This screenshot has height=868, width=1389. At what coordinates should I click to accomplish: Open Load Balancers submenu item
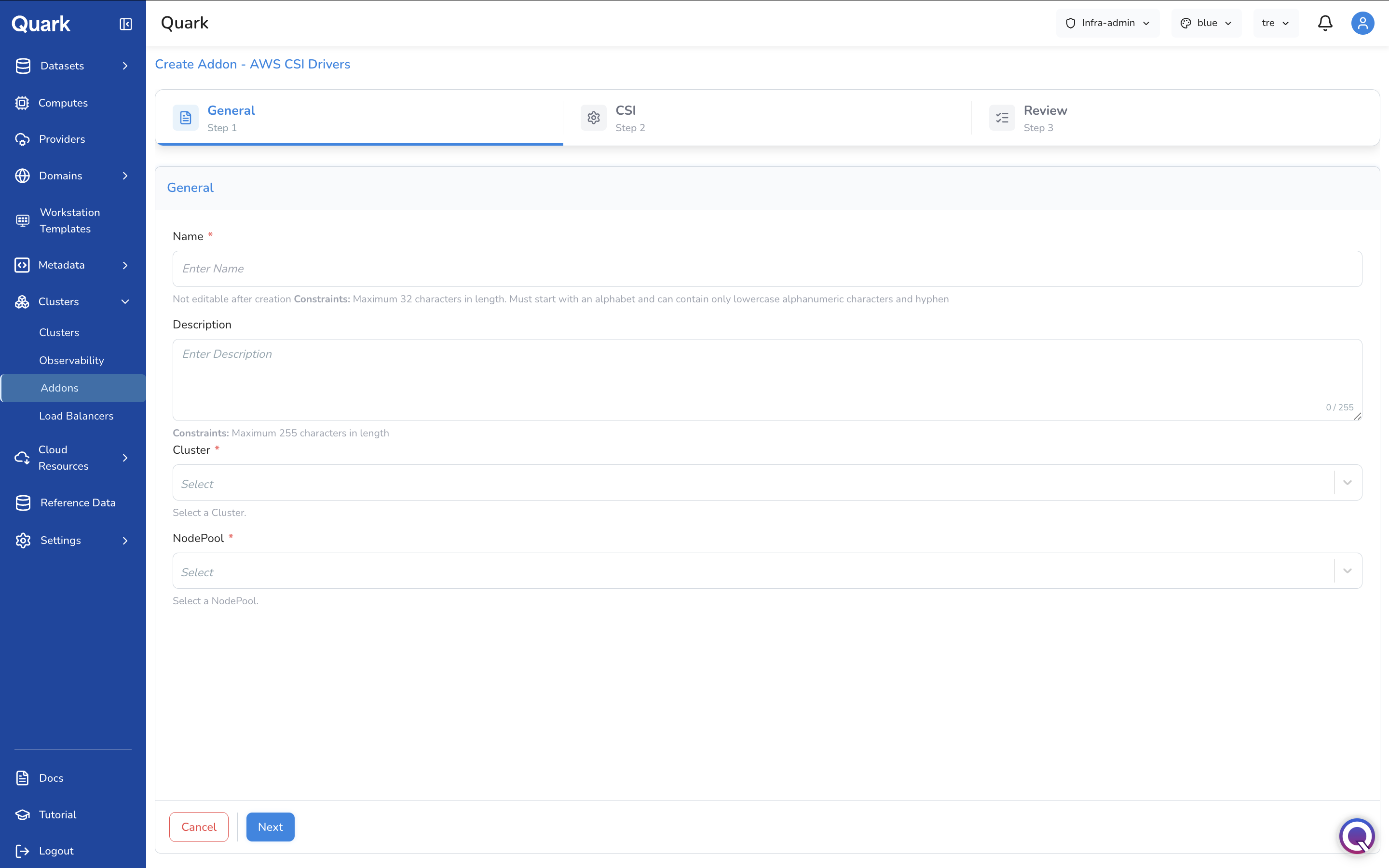76,416
